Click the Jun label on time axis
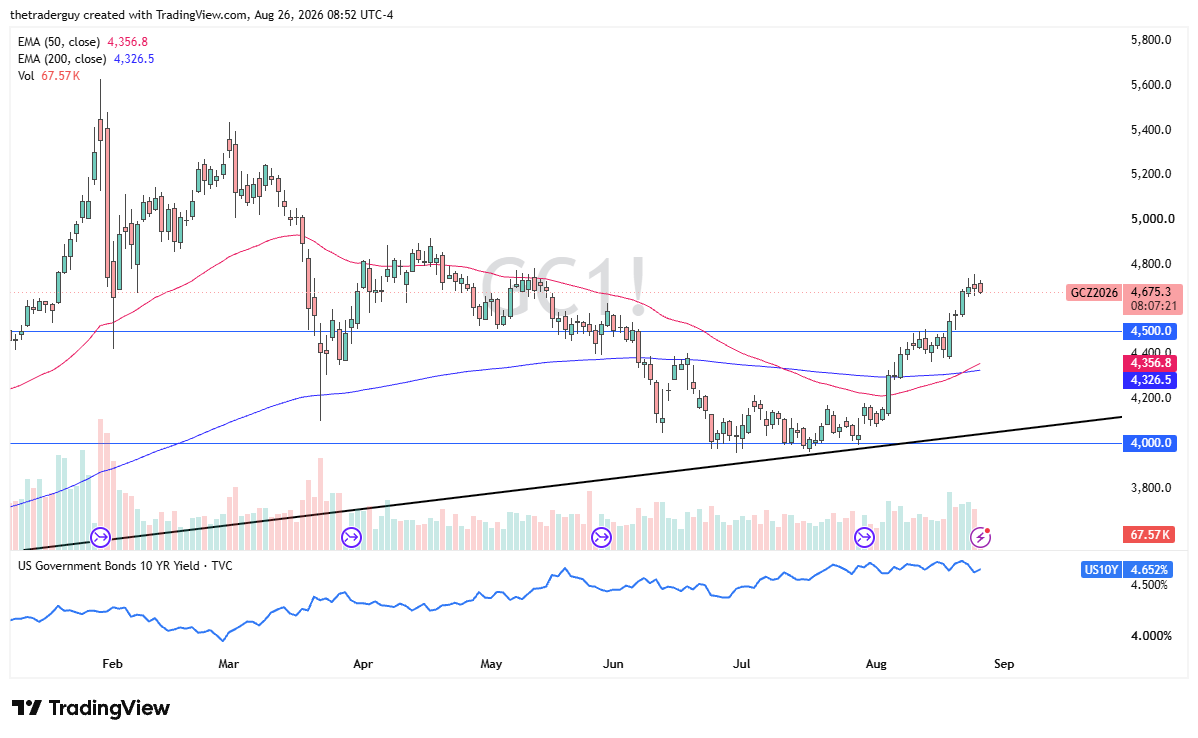 coord(613,664)
